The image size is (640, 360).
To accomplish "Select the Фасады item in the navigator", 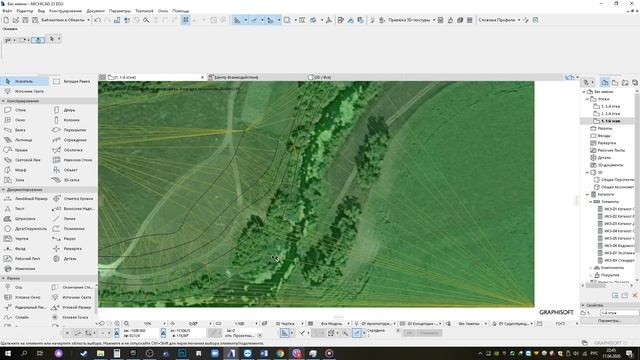I will [x=604, y=136].
